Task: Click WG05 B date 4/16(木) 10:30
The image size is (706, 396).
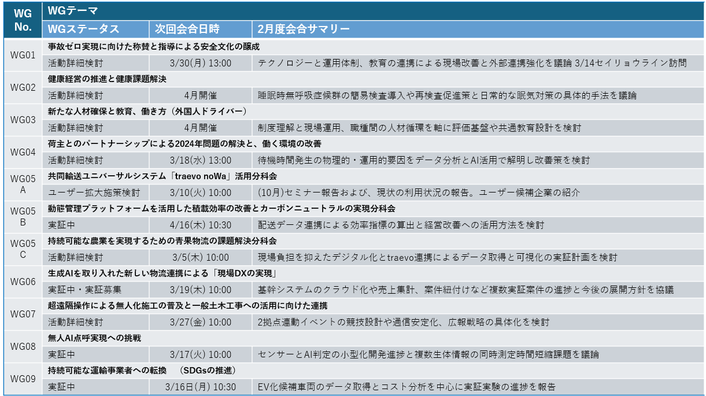Action: (x=200, y=225)
